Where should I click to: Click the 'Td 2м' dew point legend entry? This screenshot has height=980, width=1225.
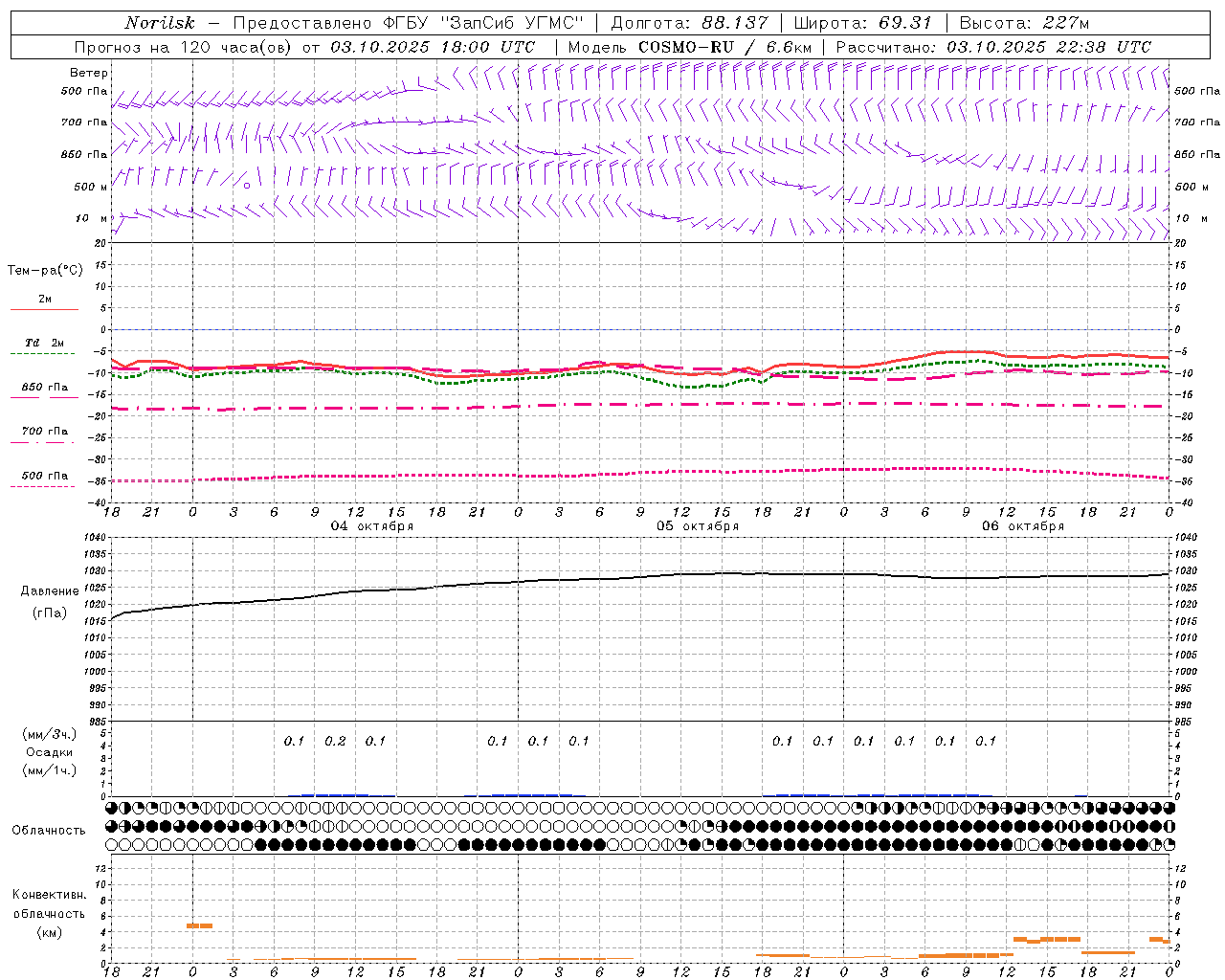point(45,343)
